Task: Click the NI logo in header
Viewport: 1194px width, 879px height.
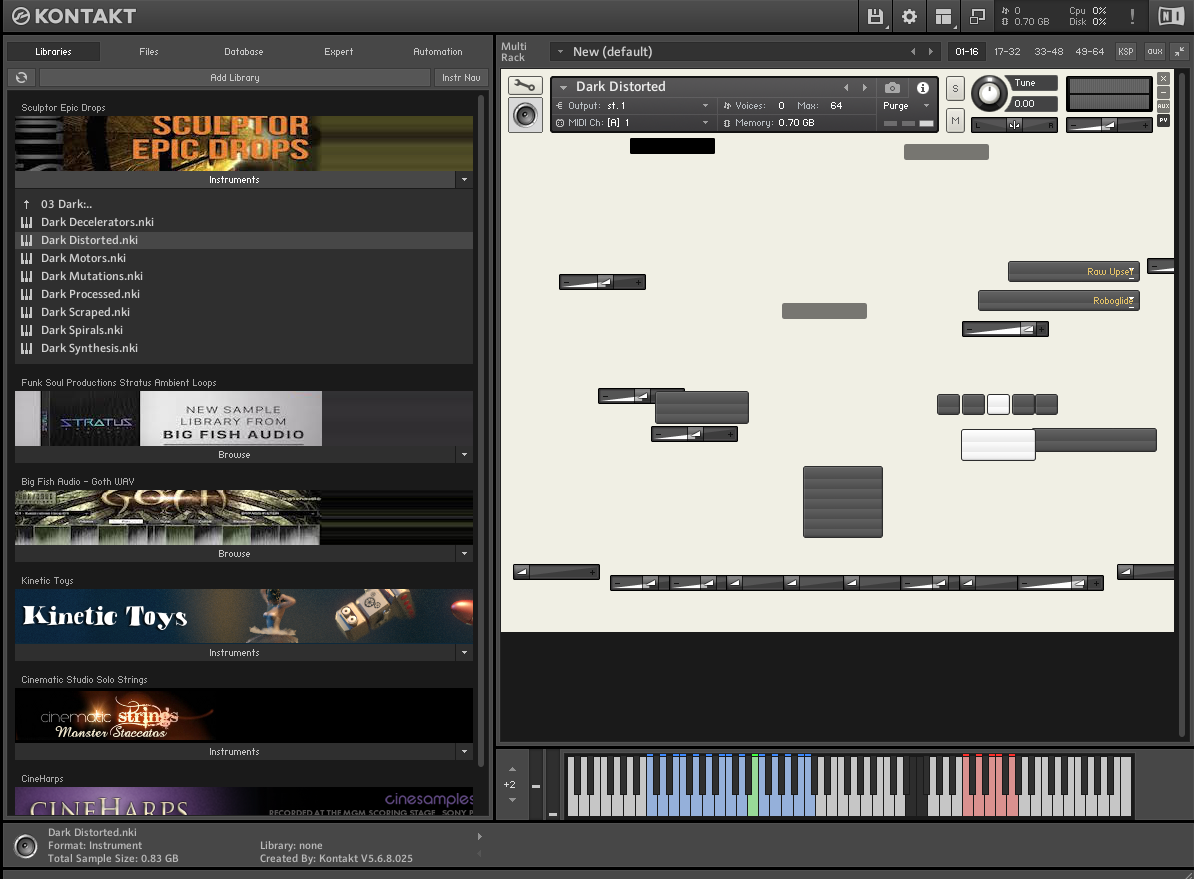Action: (1171, 16)
